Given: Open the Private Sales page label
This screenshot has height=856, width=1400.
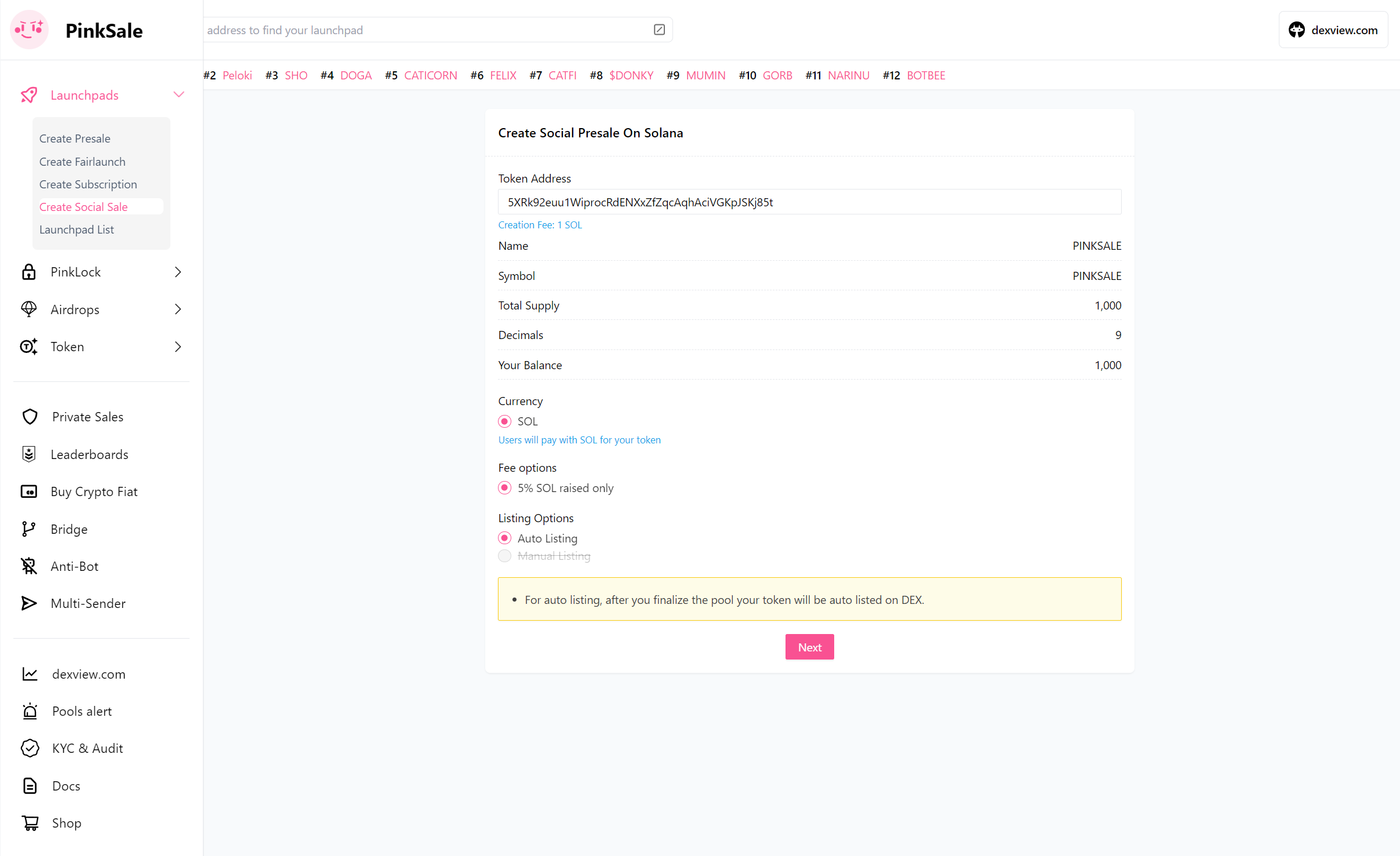Looking at the screenshot, I should (88, 417).
